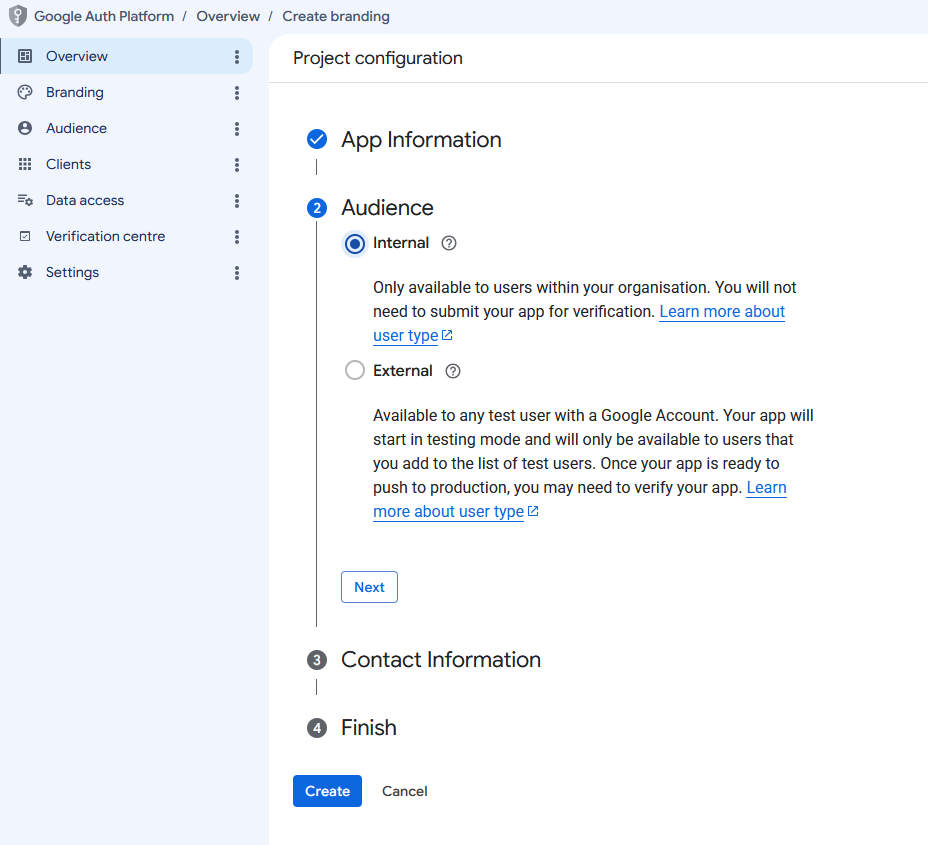The image size is (928, 845).
Task: Open the three-dot menu beside Settings
Action: click(237, 273)
